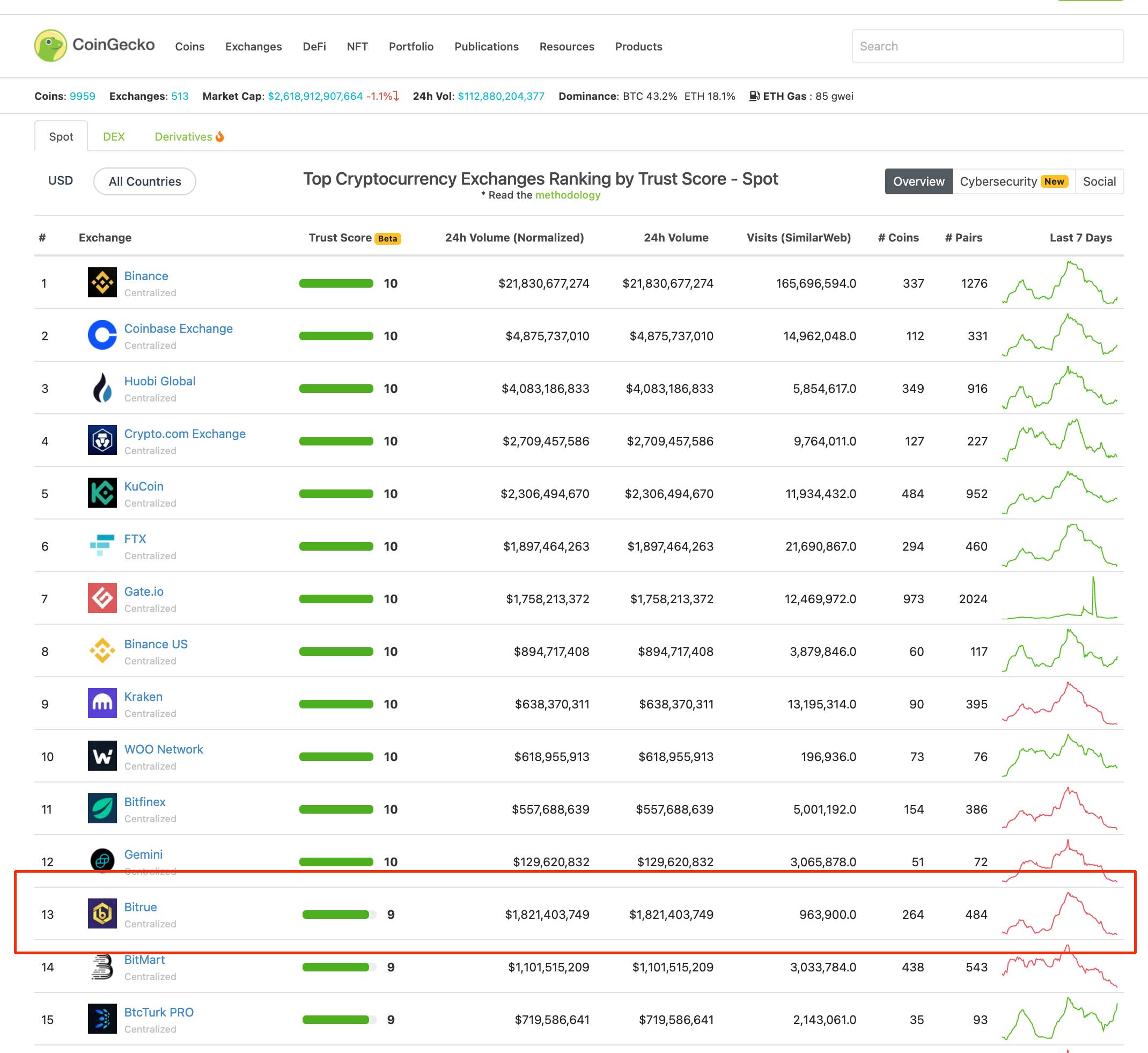Click the Kraken logo icon
Image resolution: width=1148 pixels, height=1053 pixels.
[102, 703]
